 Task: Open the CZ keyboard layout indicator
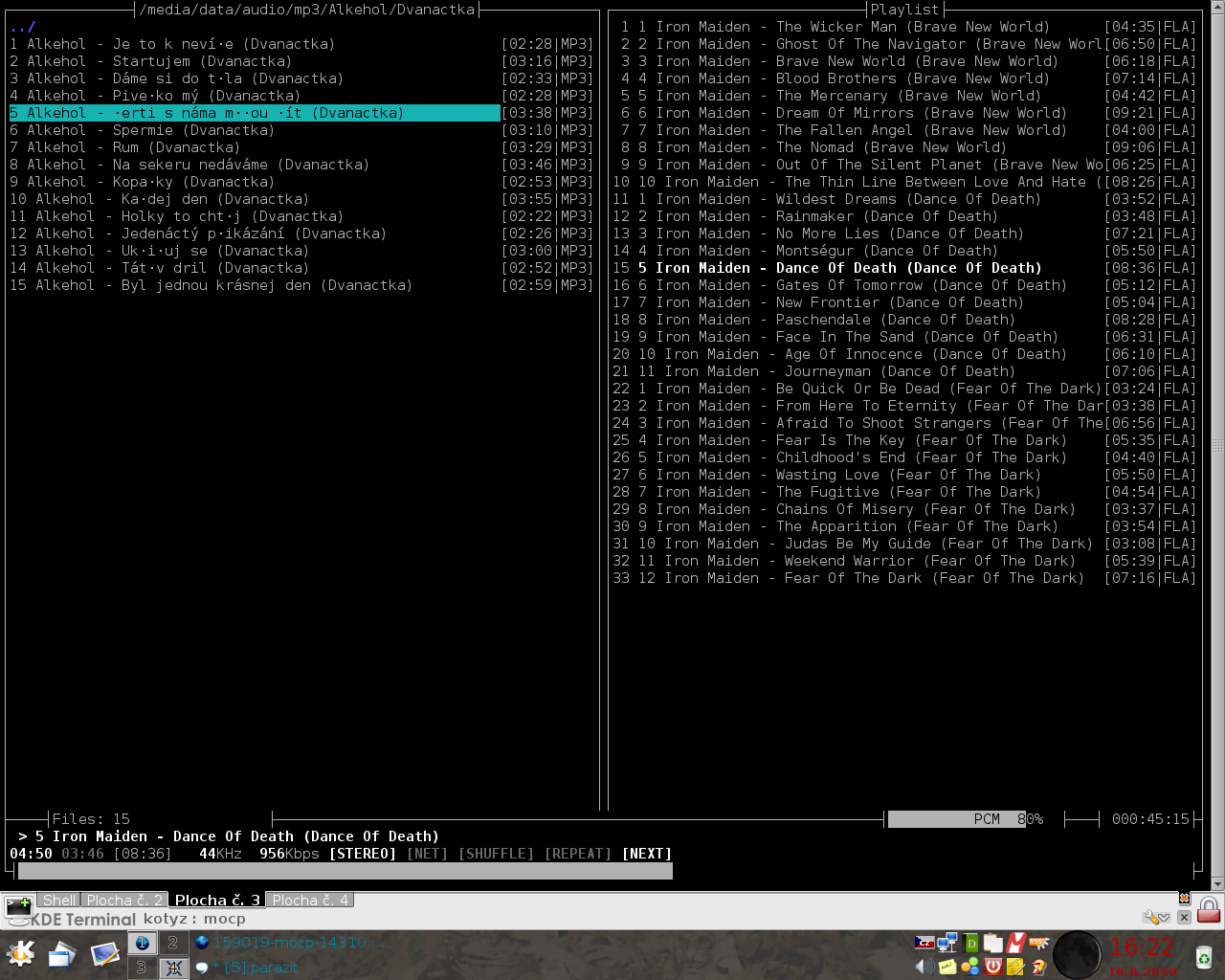pos(924,943)
